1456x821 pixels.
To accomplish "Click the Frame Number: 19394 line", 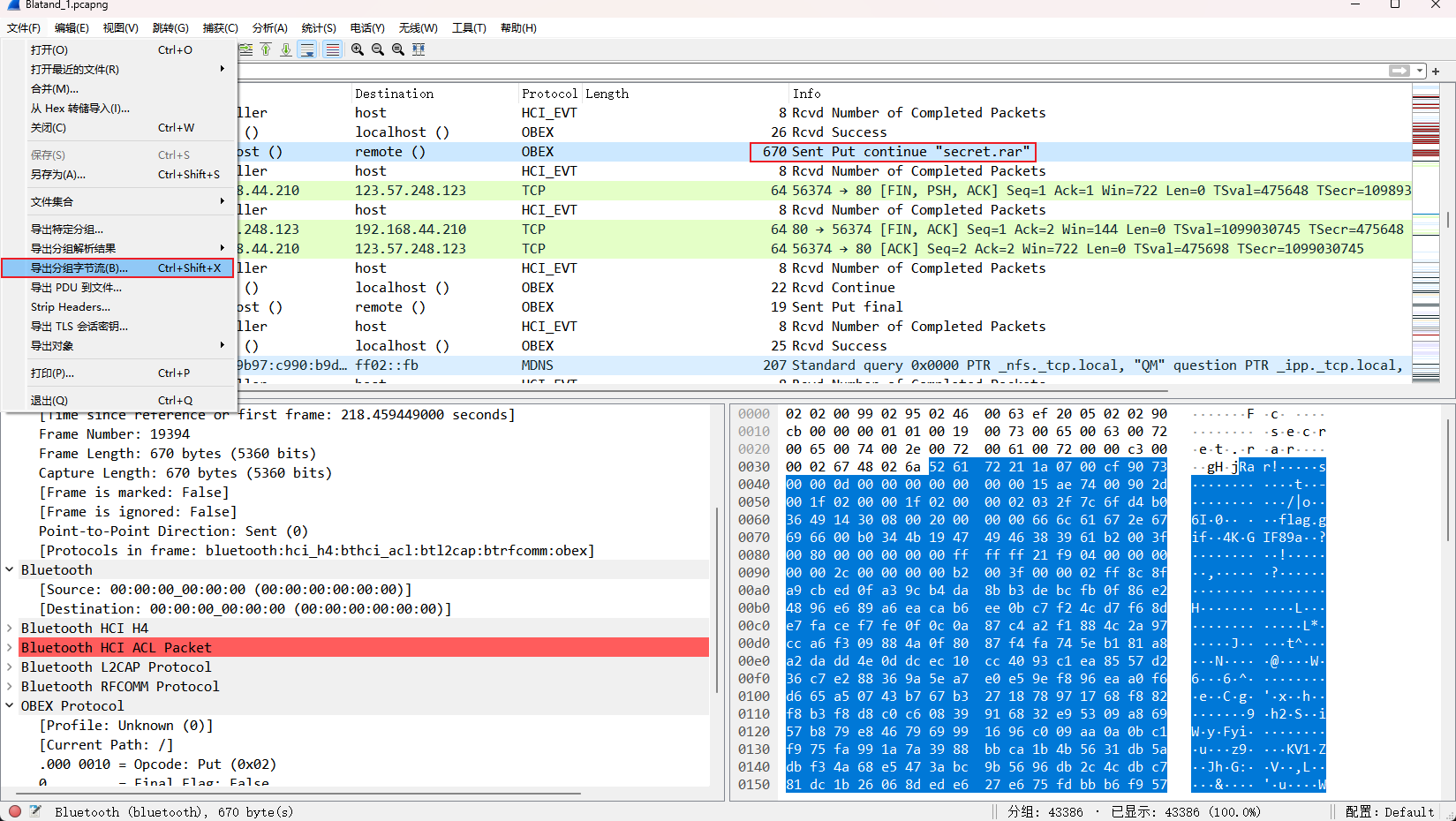I will (115, 434).
